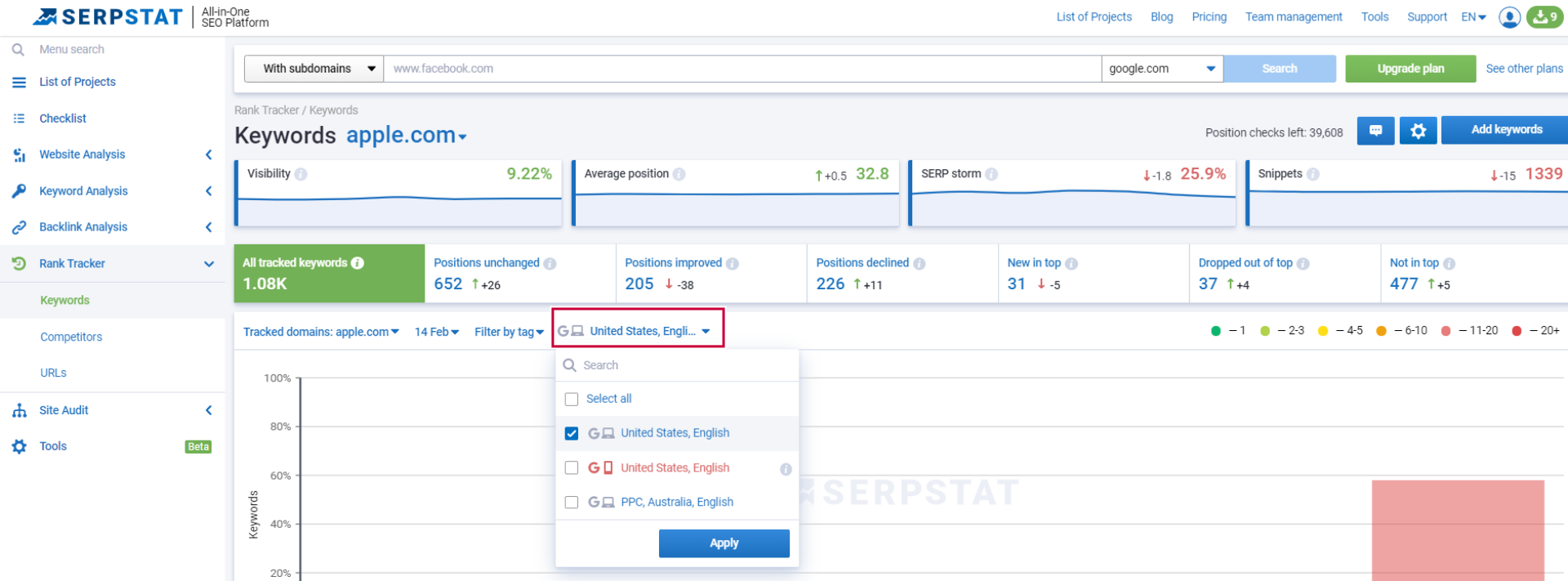Check the PPC, Australia, English checkbox
1568x581 pixels.
[x=572, y=502]
